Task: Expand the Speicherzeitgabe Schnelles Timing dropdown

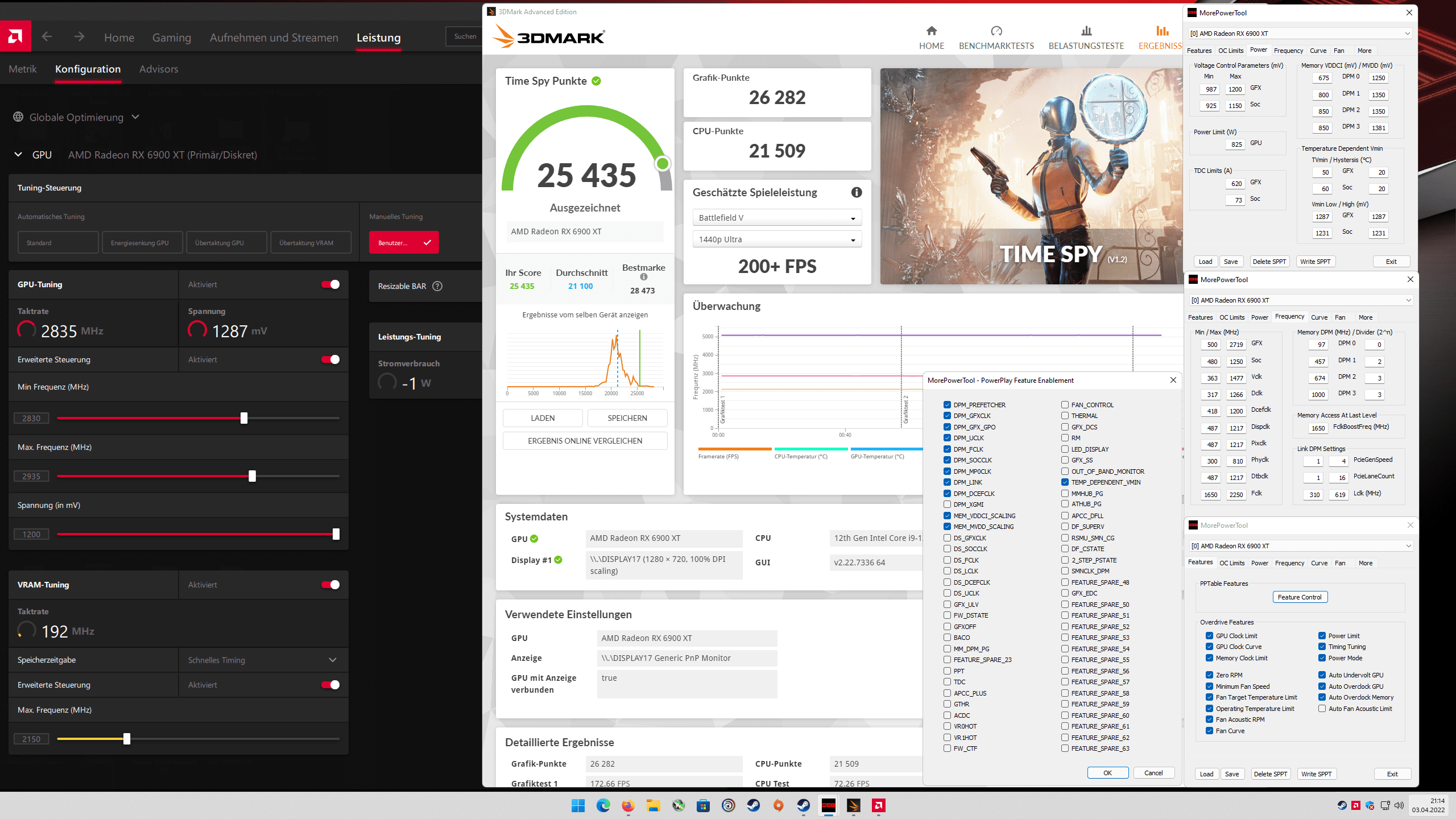Action: (x=333, y=660)
